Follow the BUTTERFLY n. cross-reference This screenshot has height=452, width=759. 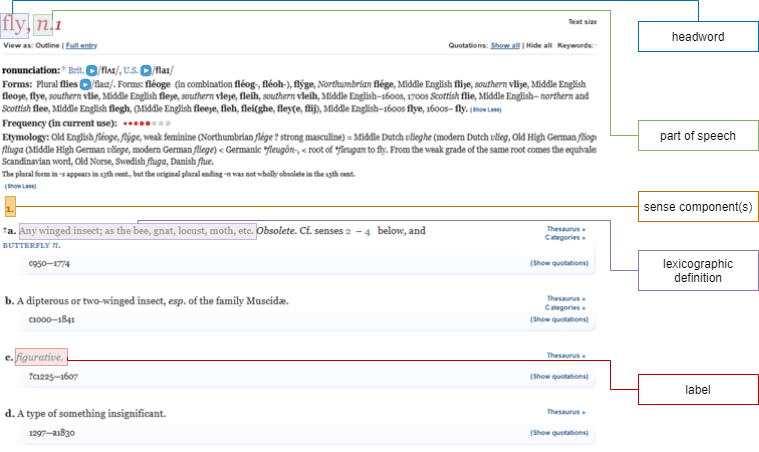[31, 244]
